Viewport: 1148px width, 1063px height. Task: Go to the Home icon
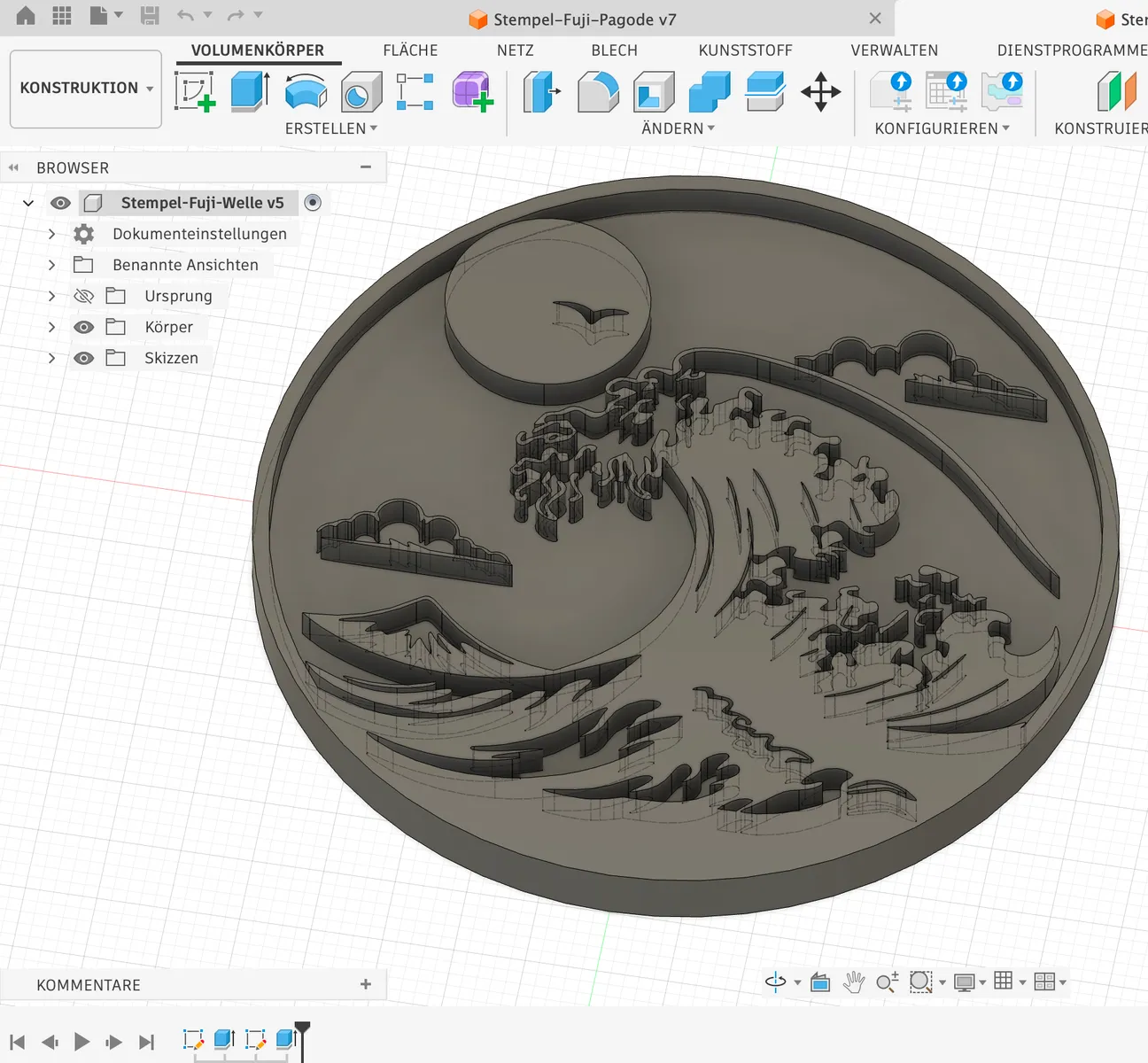(x=26, y=16)
